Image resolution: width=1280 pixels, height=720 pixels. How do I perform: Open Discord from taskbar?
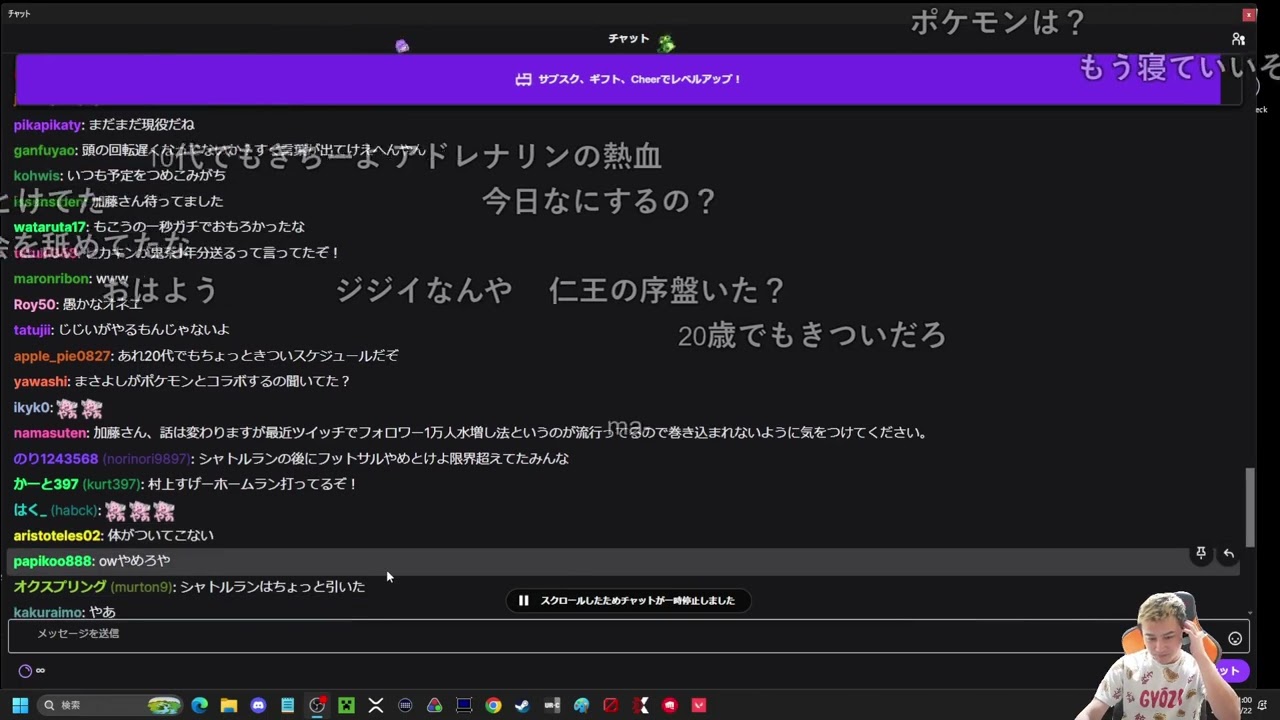pyautogui.click(x=258, y=705)
